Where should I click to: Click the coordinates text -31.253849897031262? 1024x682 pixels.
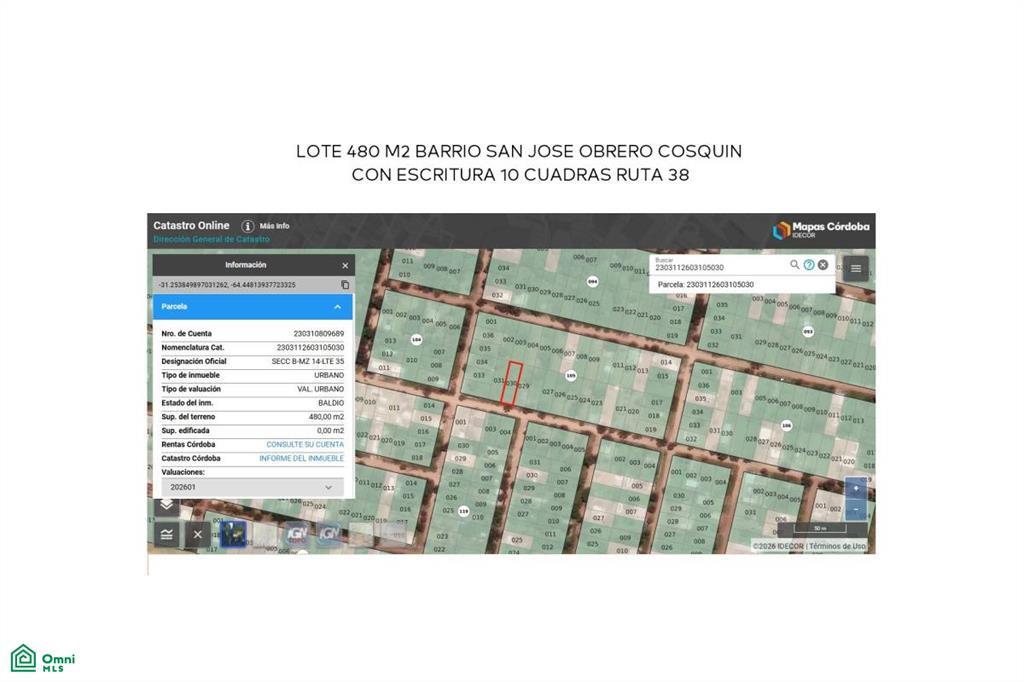(193, 285)
